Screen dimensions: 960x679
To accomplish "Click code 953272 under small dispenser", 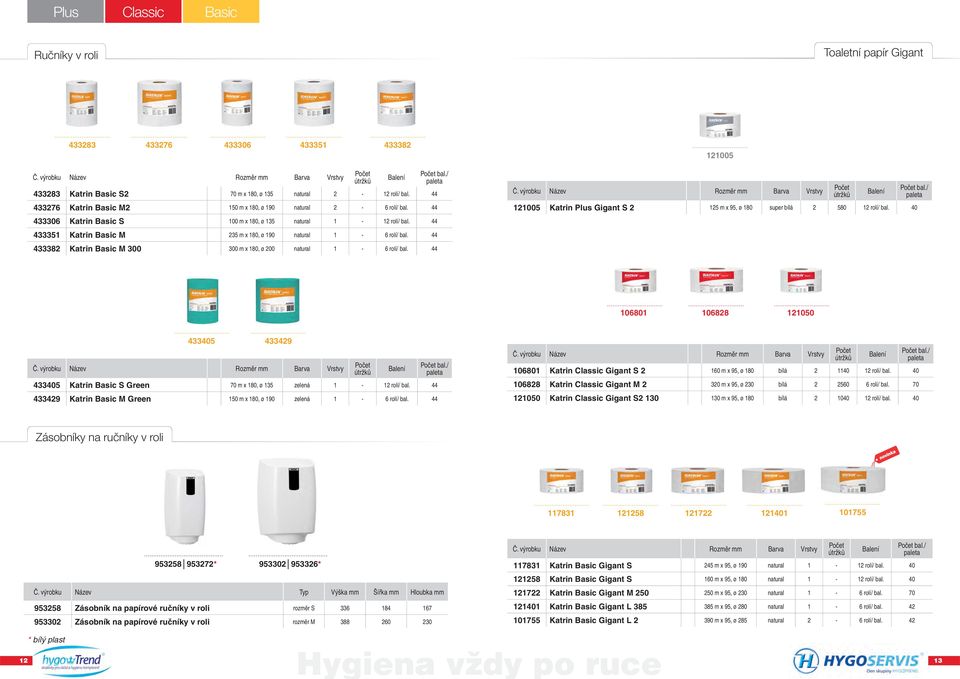I will pos(201,564).
